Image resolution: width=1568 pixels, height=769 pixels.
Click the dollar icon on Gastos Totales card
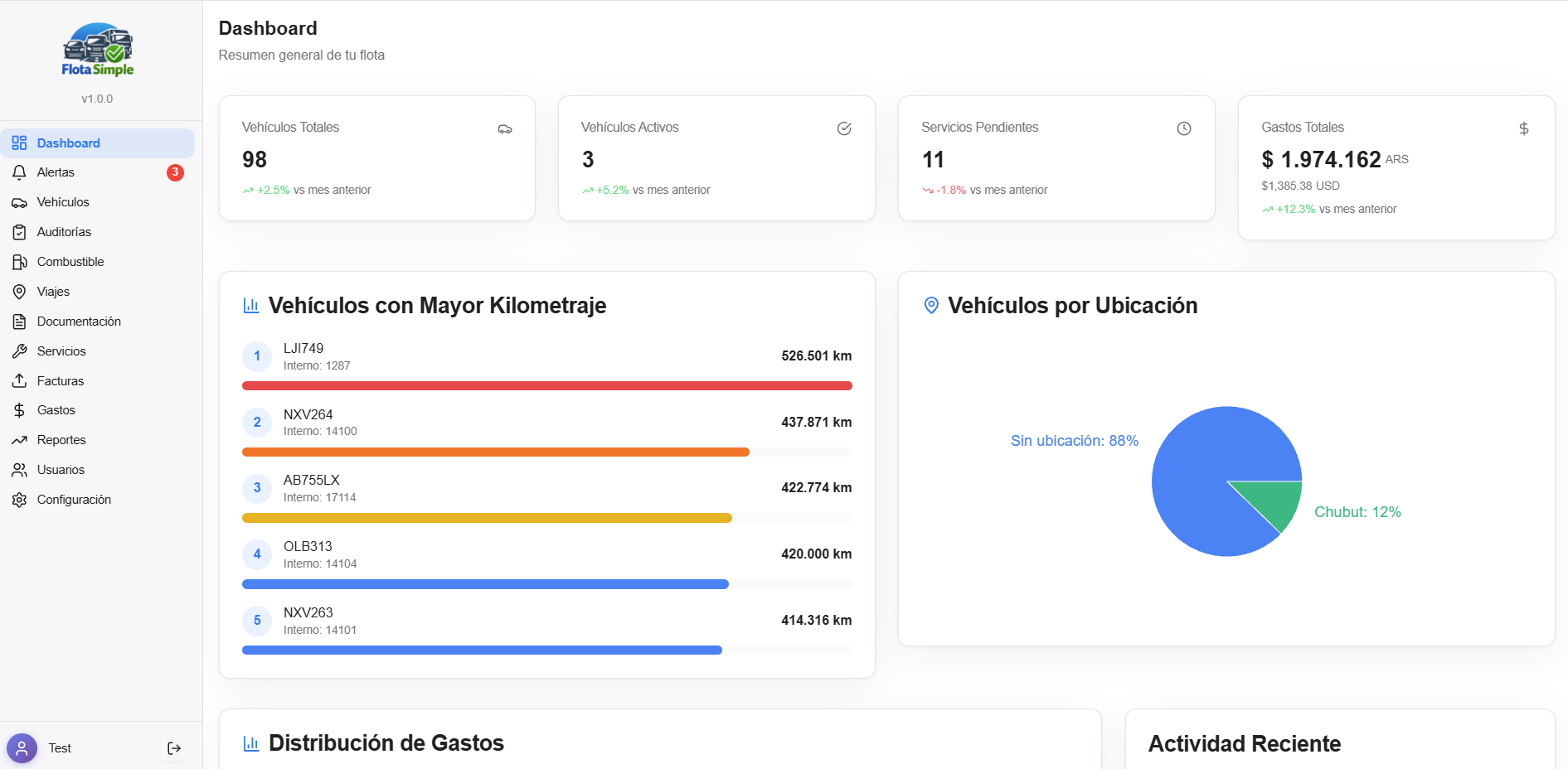click(x=1523, y=128)
